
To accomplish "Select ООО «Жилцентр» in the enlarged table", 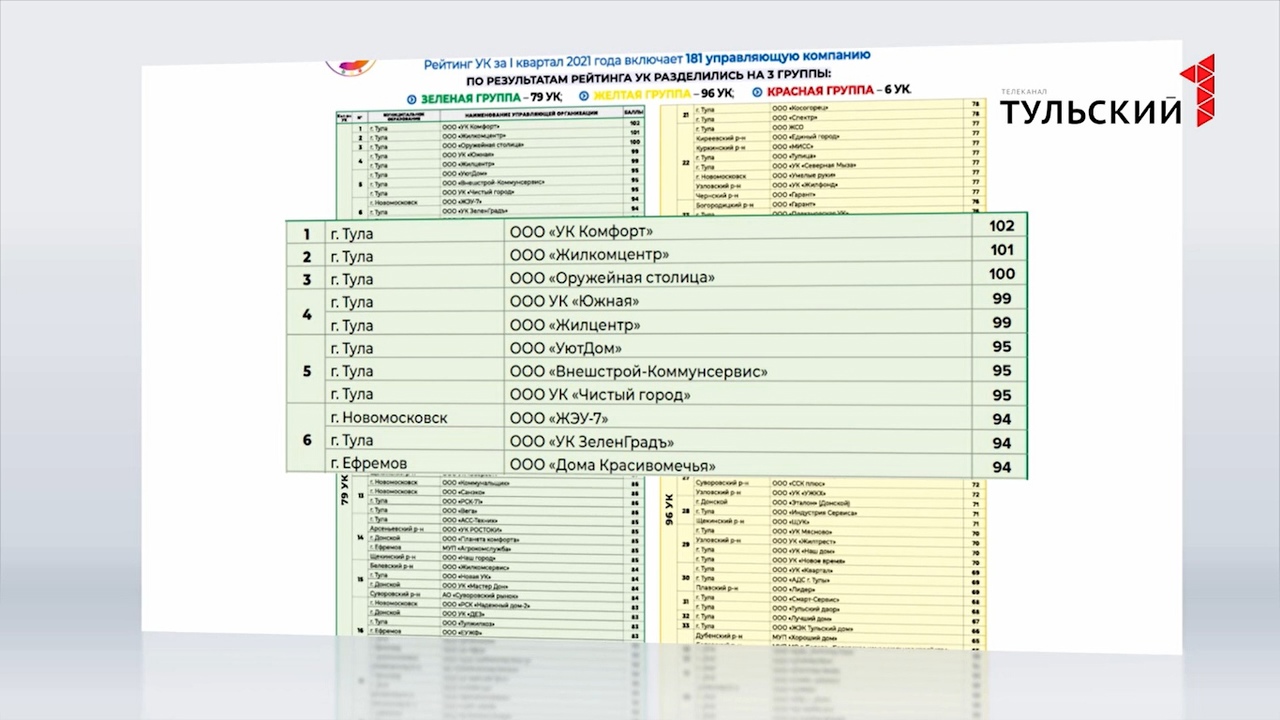I will click(575, 325).
